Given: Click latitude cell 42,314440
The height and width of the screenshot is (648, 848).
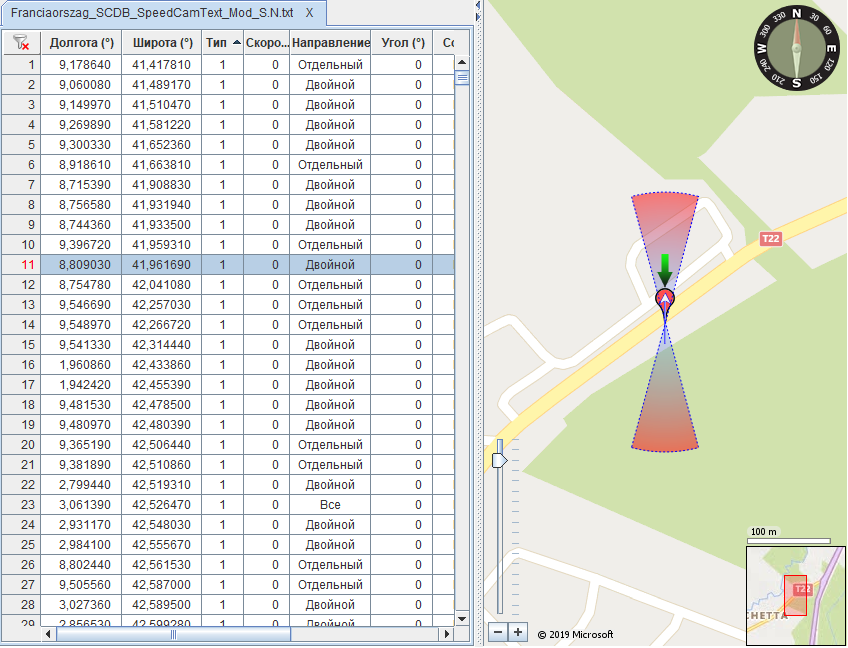Looking at the screenshot, I should (162, 345).
